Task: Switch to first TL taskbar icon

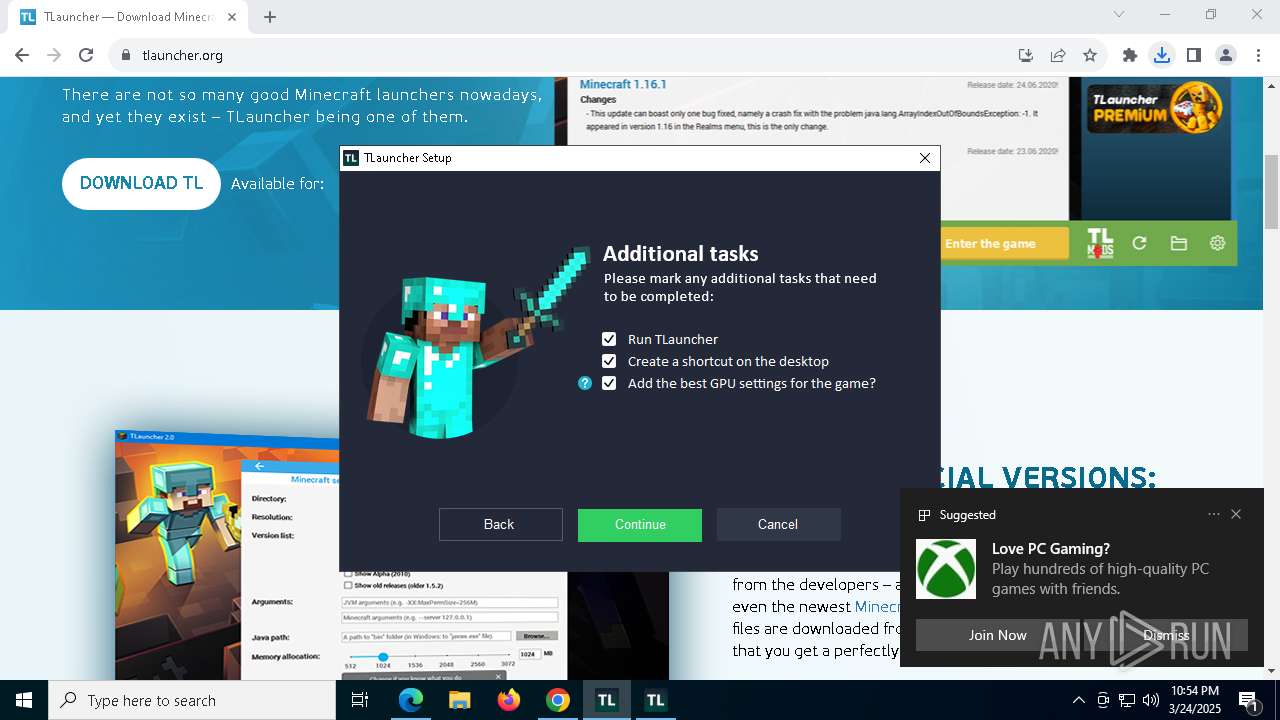Action: click(x=607, y=700)
